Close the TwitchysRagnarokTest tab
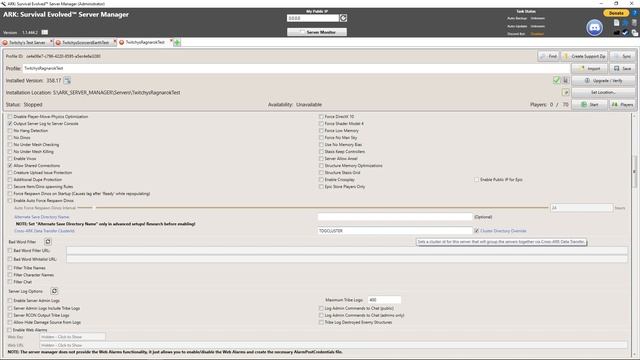 pyautogui.click(x=171, y=42)
